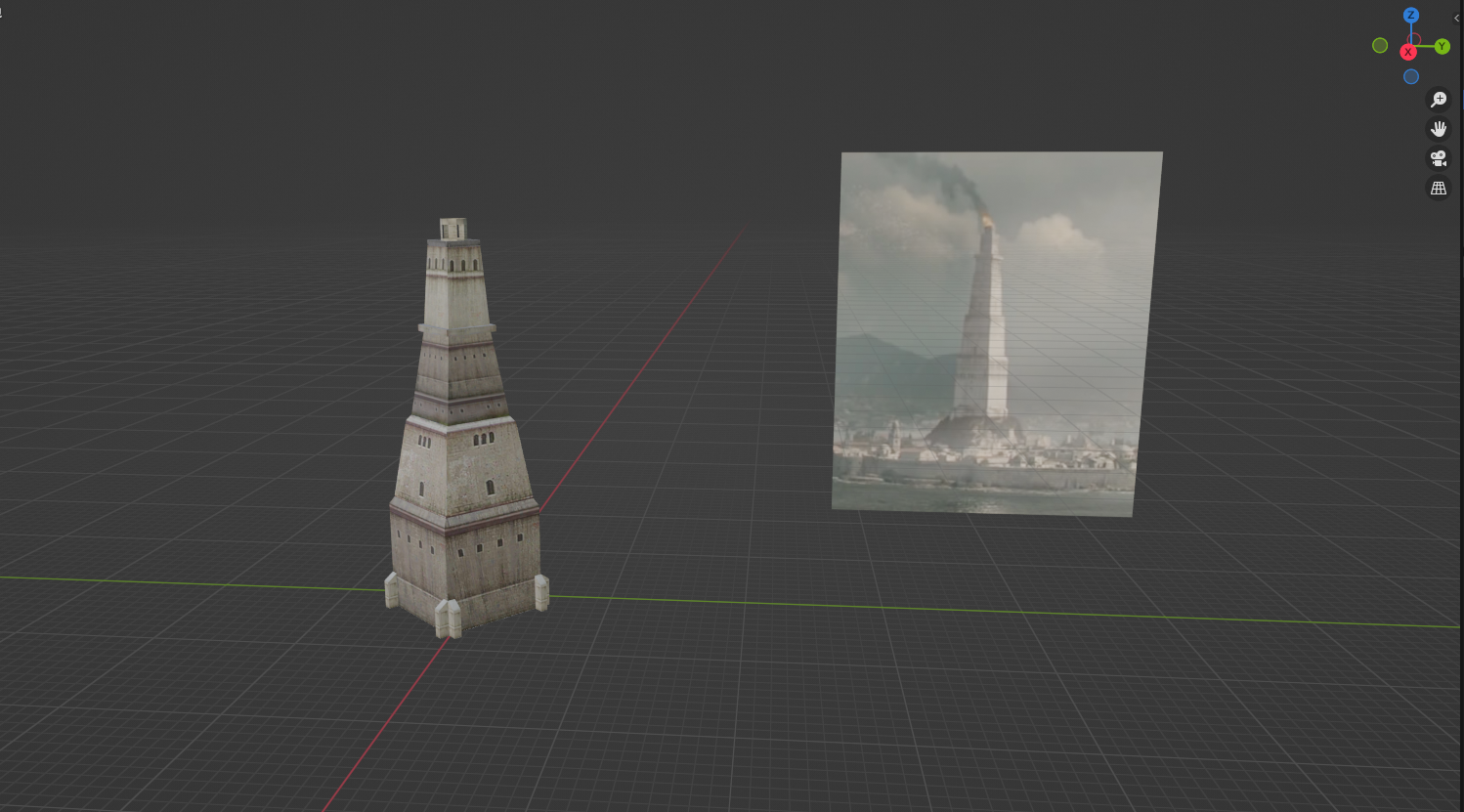This screenshot has height=812, width=1464.
Task: Click the green Y axis handle on gizmo
Action: 1442,47
